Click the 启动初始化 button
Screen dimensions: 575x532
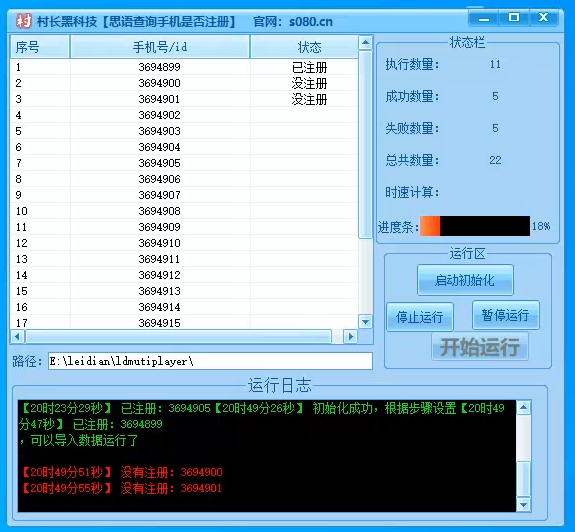click(x=465, y=280)
